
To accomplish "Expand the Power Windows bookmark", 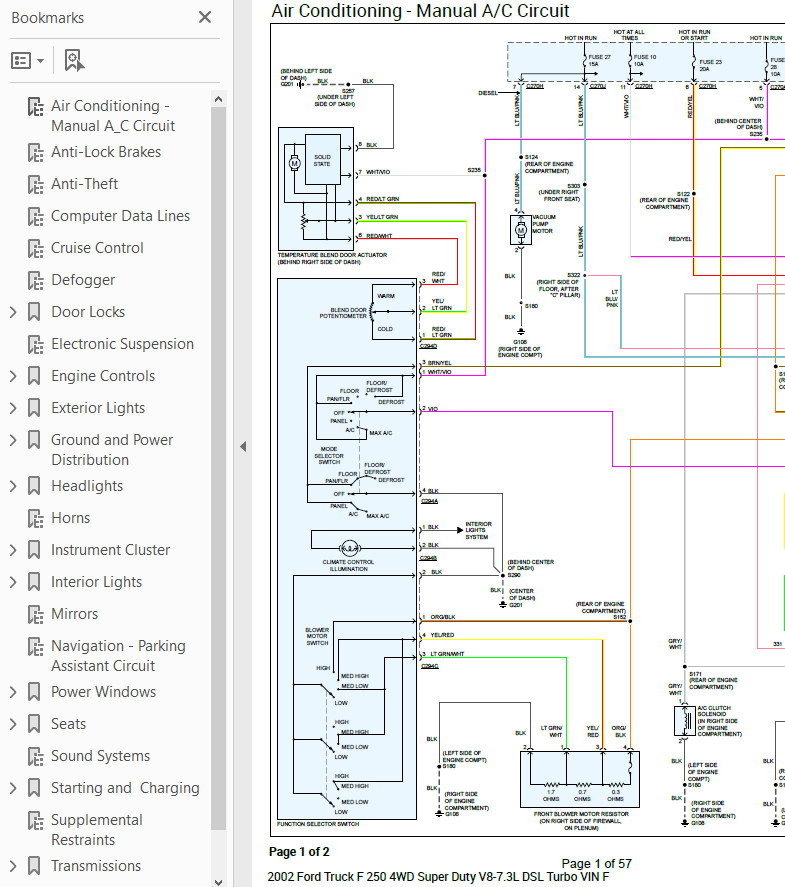I will 13,692.
